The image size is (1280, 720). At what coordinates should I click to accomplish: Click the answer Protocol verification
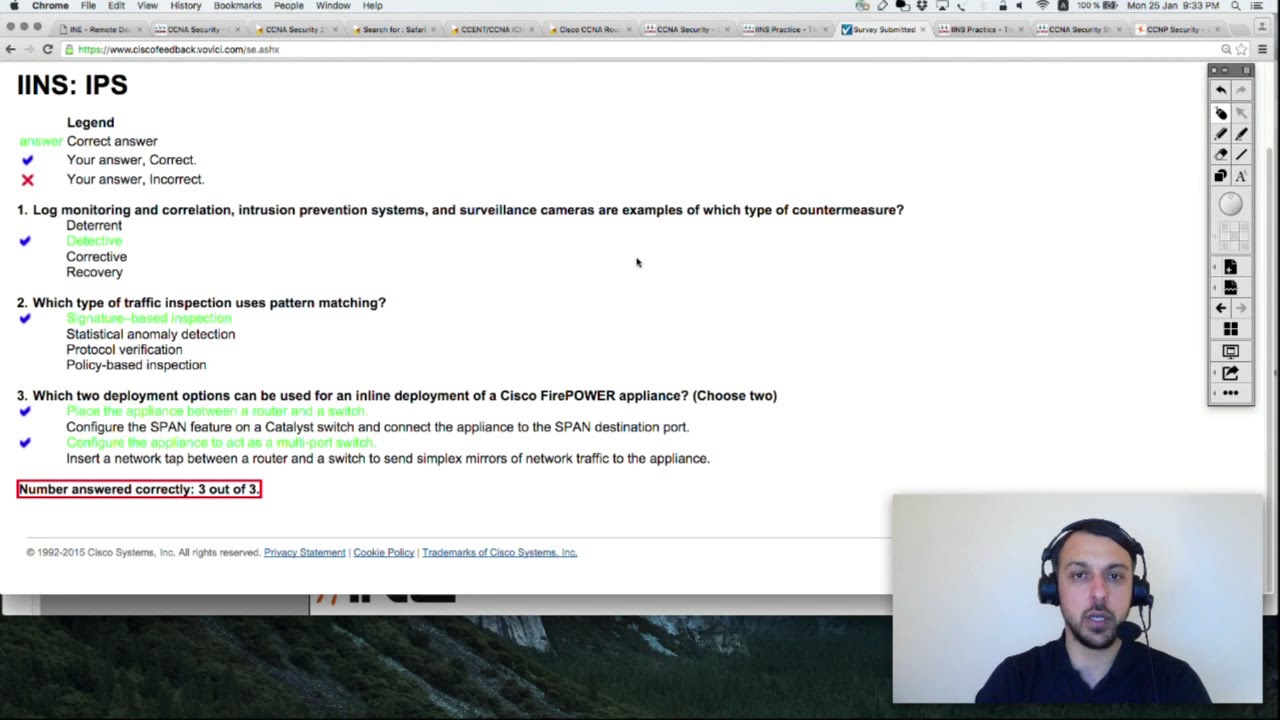[124, 350]
